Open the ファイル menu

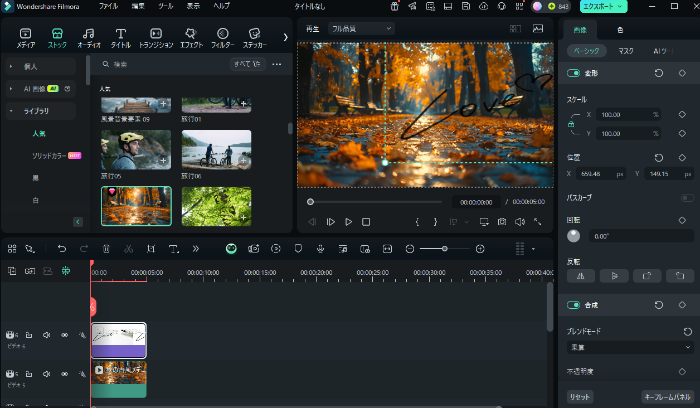[108, 6]
